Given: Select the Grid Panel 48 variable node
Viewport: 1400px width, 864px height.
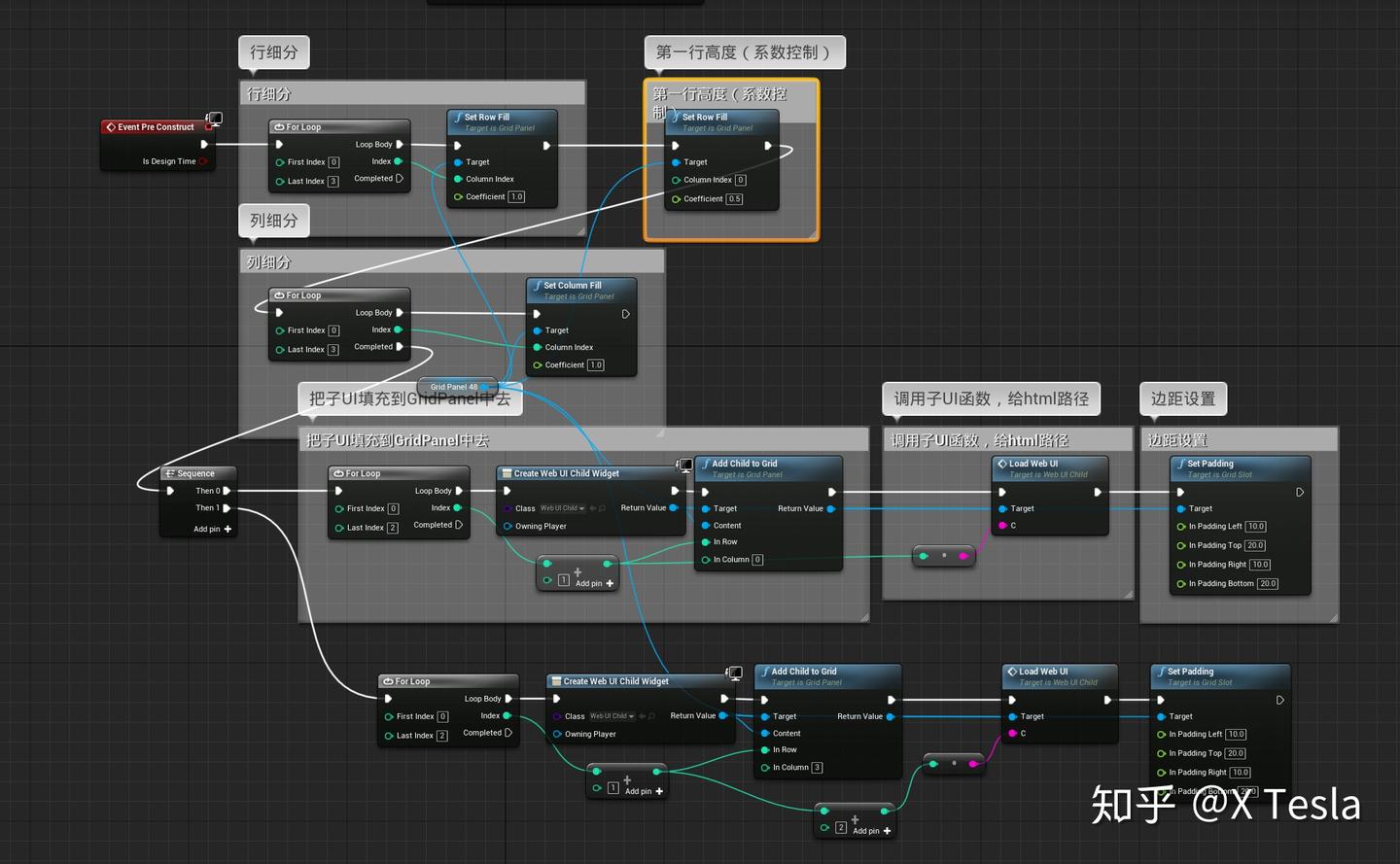Looking at the screenshot, I should pyautogui.click(x=455, y=387).
